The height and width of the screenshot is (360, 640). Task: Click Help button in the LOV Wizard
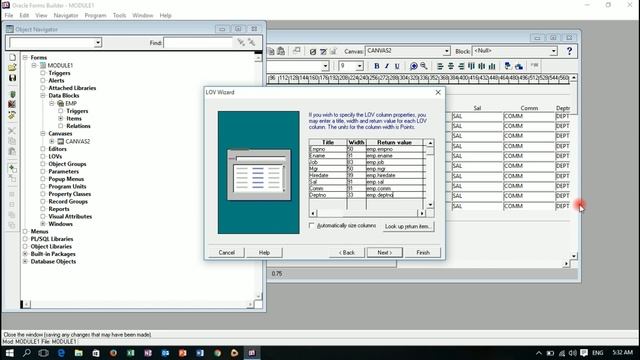pyautogui.click(x=264, y=253)
